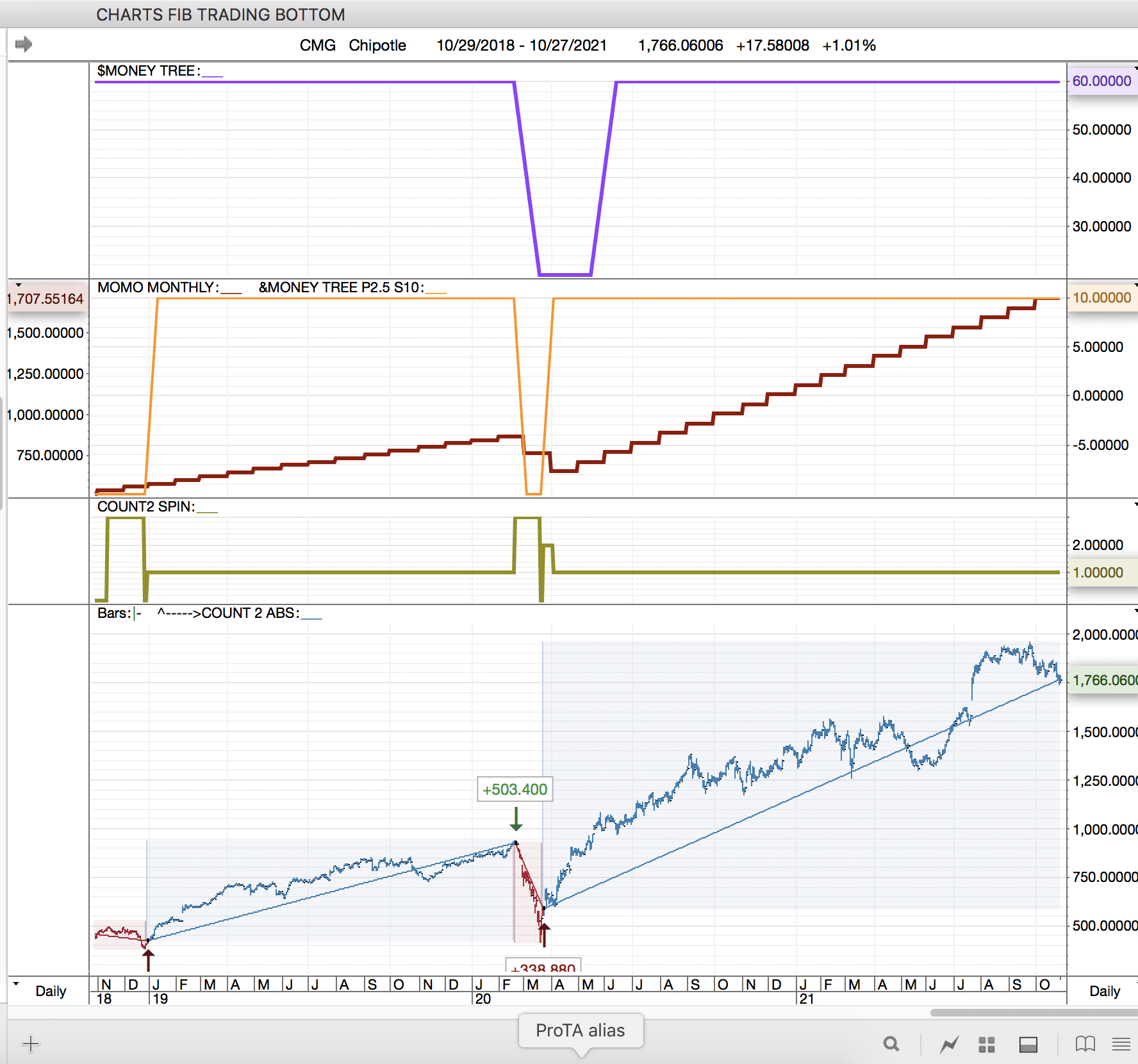
Task: Click the Daily label at bottom right
Action: coord(1105,992)
